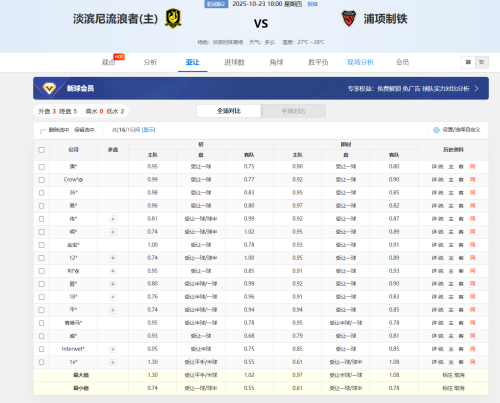
Task: Open the 角球 tab
Action: point(276,62)
